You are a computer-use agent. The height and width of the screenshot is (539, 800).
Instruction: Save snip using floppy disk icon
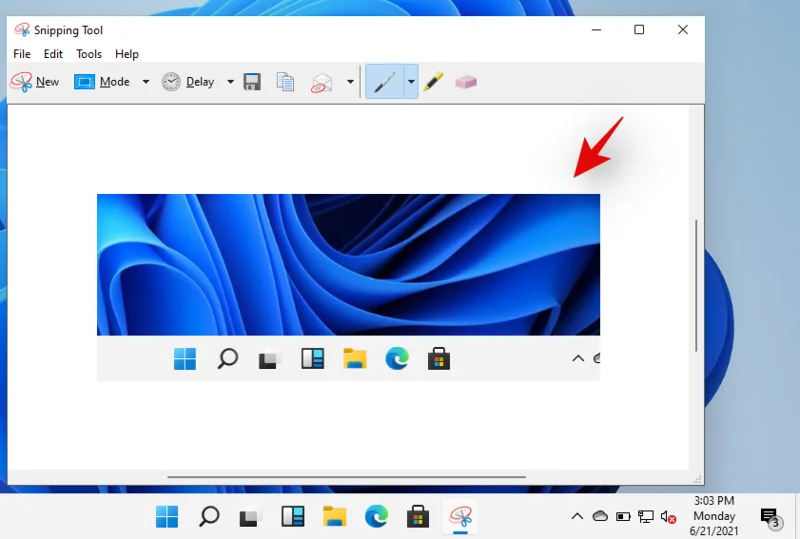click(252, 82)
